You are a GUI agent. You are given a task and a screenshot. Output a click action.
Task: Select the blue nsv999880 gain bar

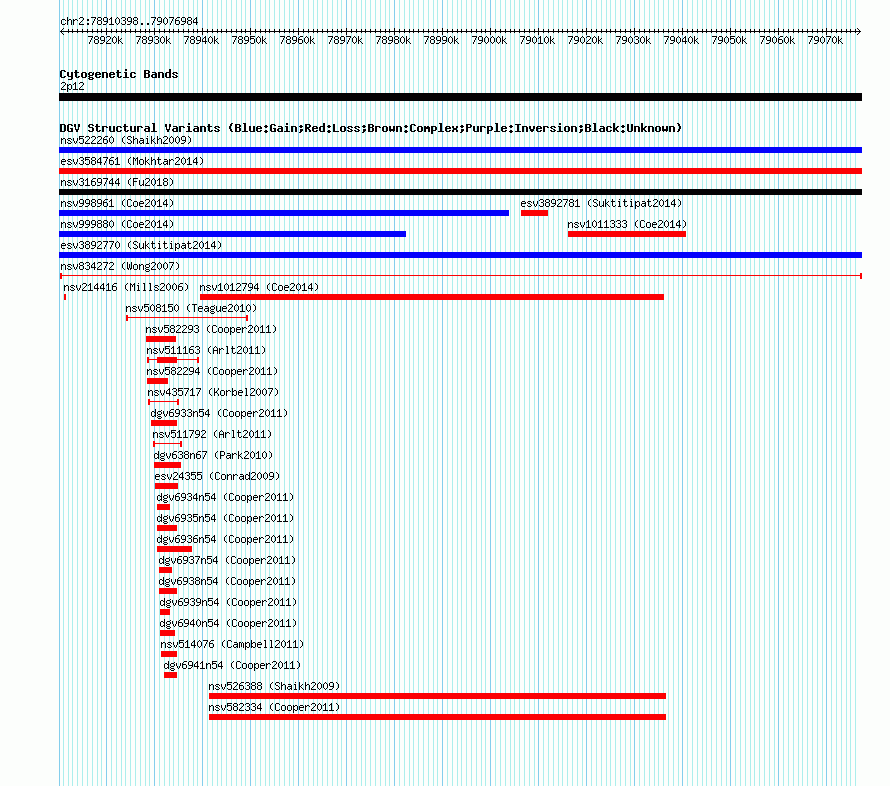pos(232,234)
